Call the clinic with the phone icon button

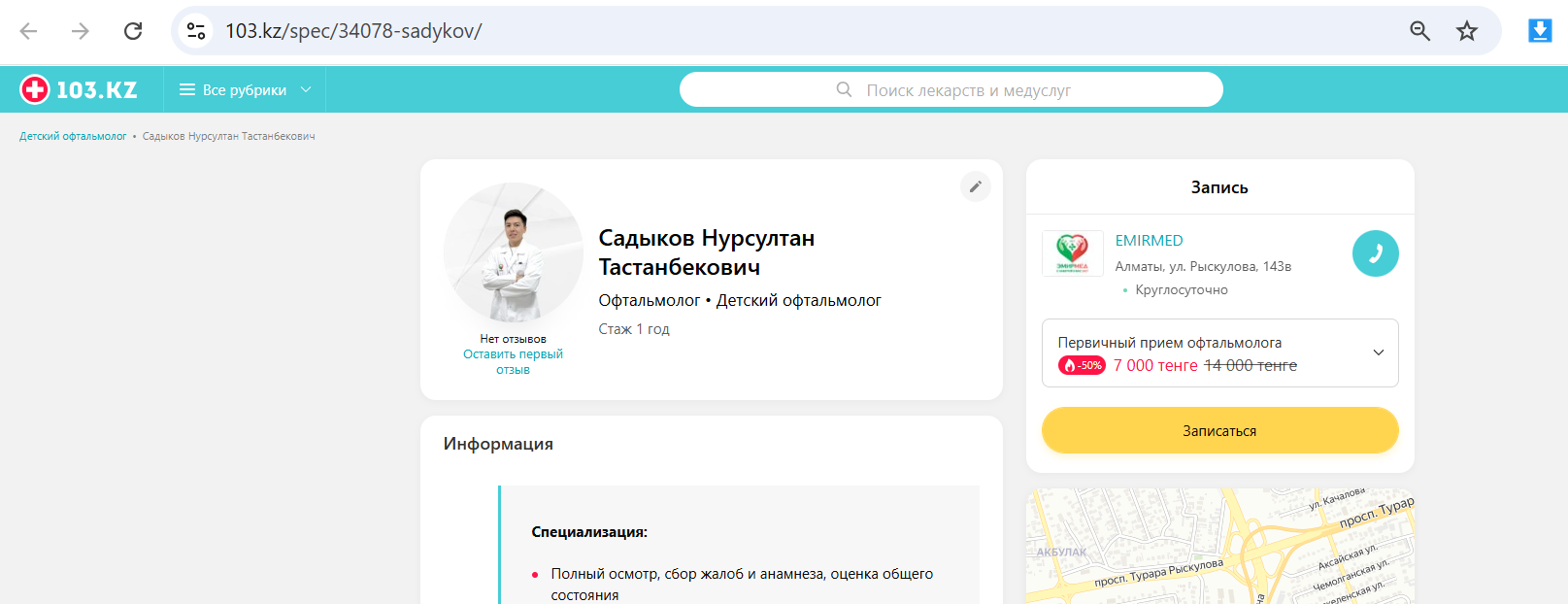pos(1376,253)
